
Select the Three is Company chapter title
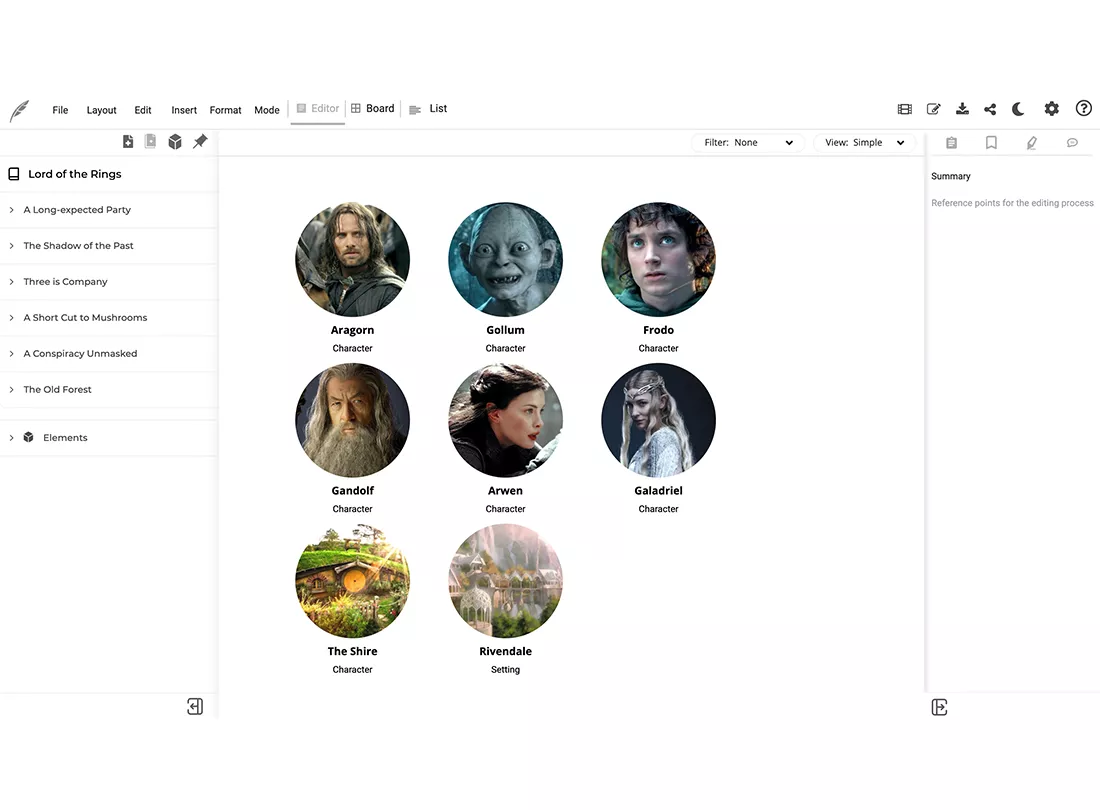click(x=65, y=281)
